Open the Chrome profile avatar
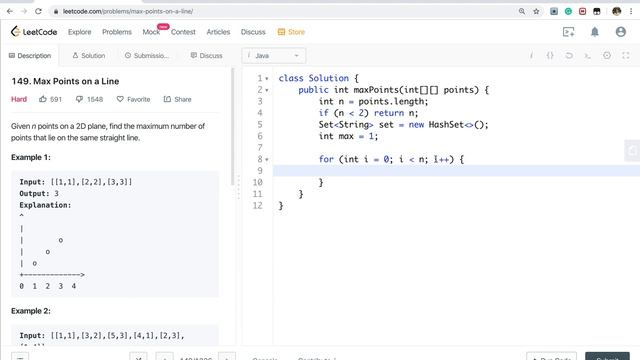This screenshot has height=360, width=640. point(616,11)
